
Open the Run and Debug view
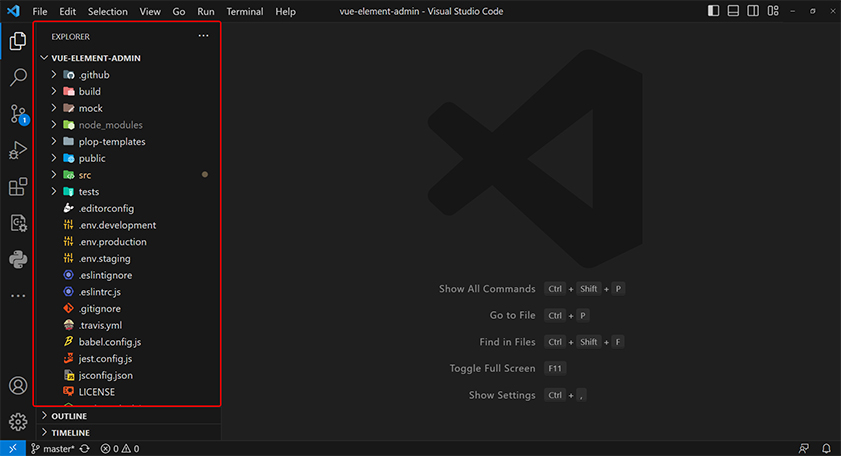click(18, 150)
